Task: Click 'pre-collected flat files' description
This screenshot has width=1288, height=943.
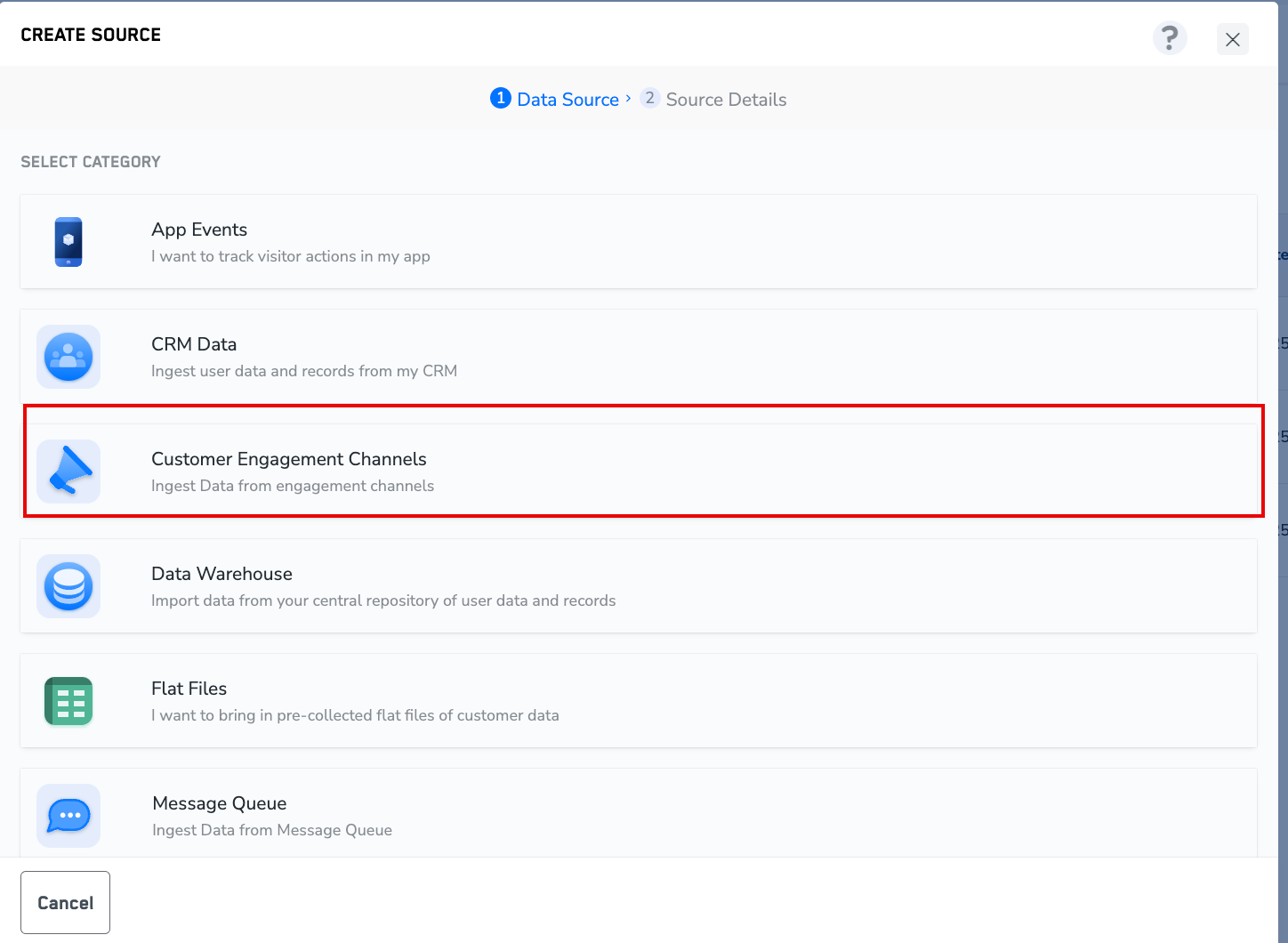Action: point(355,715)
